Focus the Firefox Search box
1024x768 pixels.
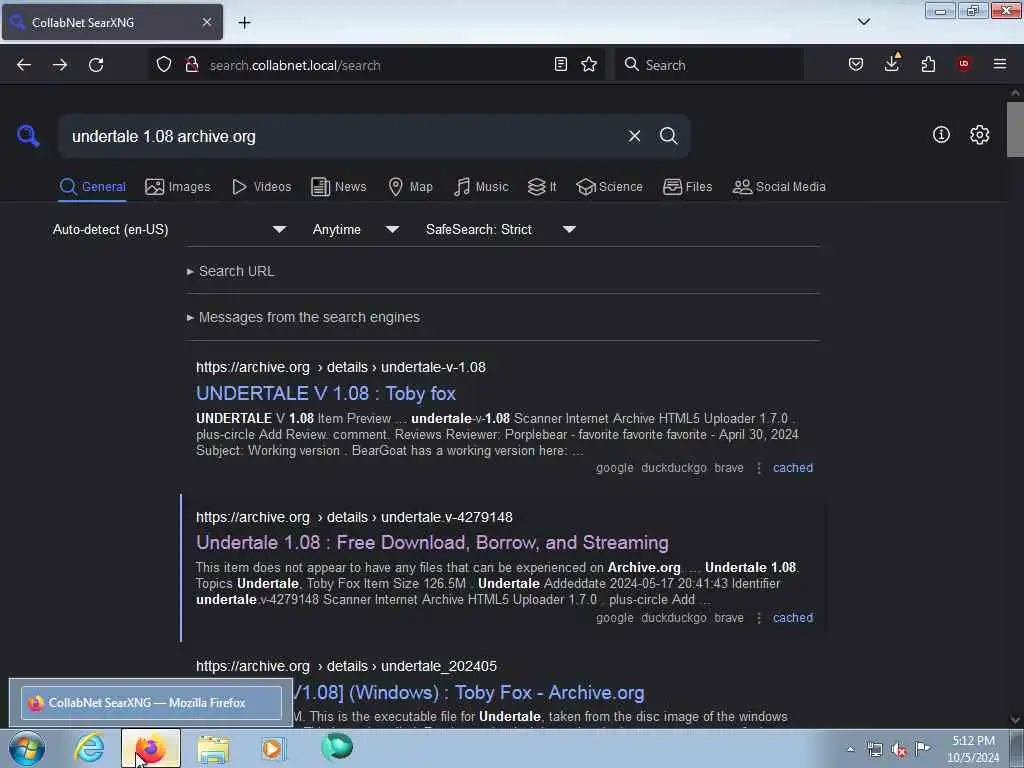[709, 65]
